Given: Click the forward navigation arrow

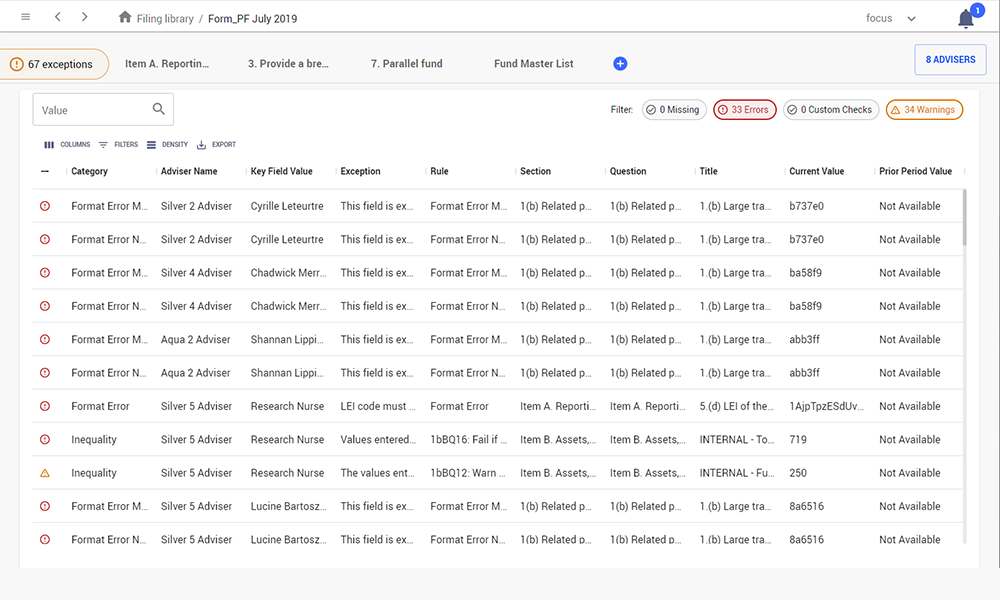Looking at the screenshot, I should pos(85,18).
